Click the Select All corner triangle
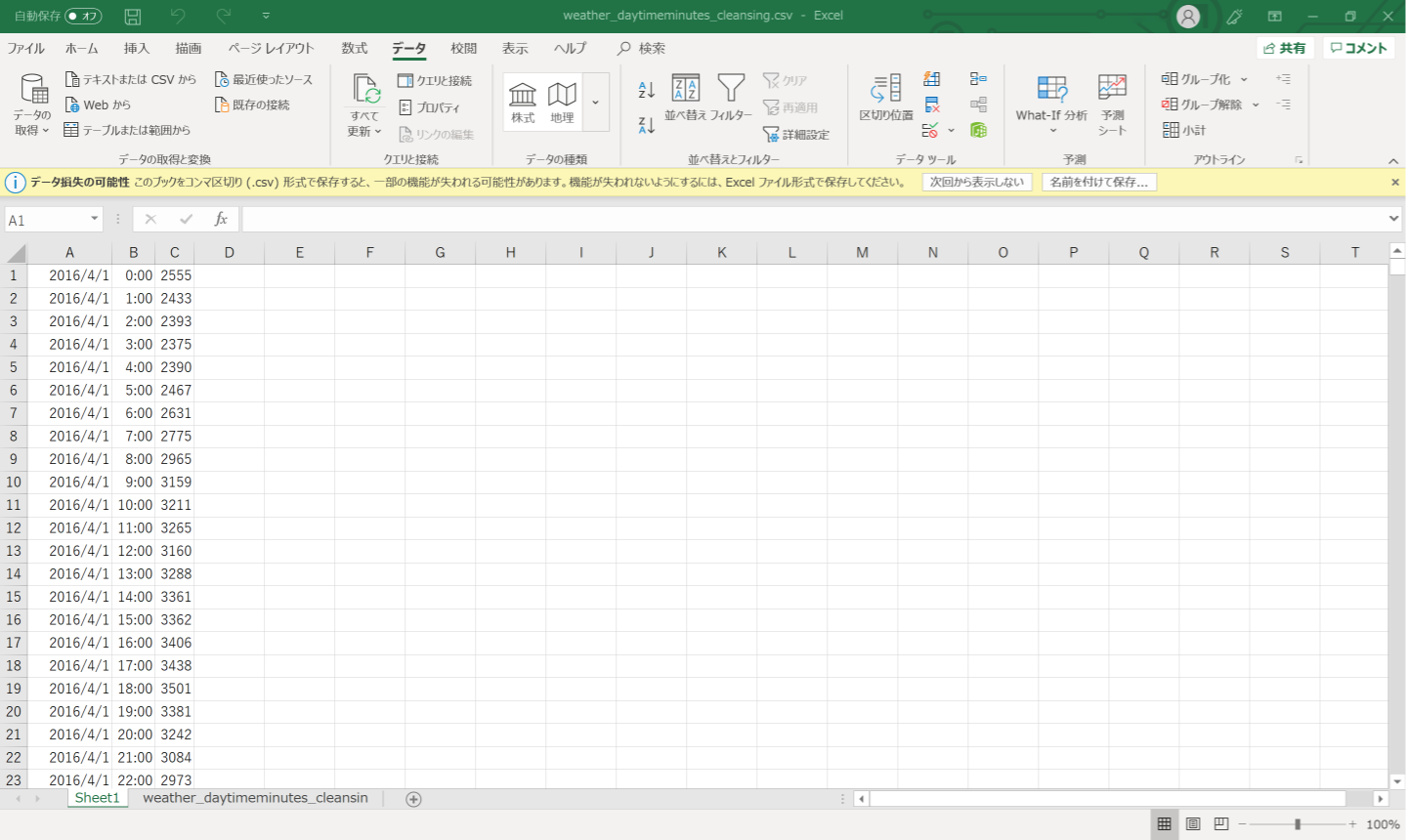The height and width of the screenshot is (840, 1406). (x=16, y=253)
